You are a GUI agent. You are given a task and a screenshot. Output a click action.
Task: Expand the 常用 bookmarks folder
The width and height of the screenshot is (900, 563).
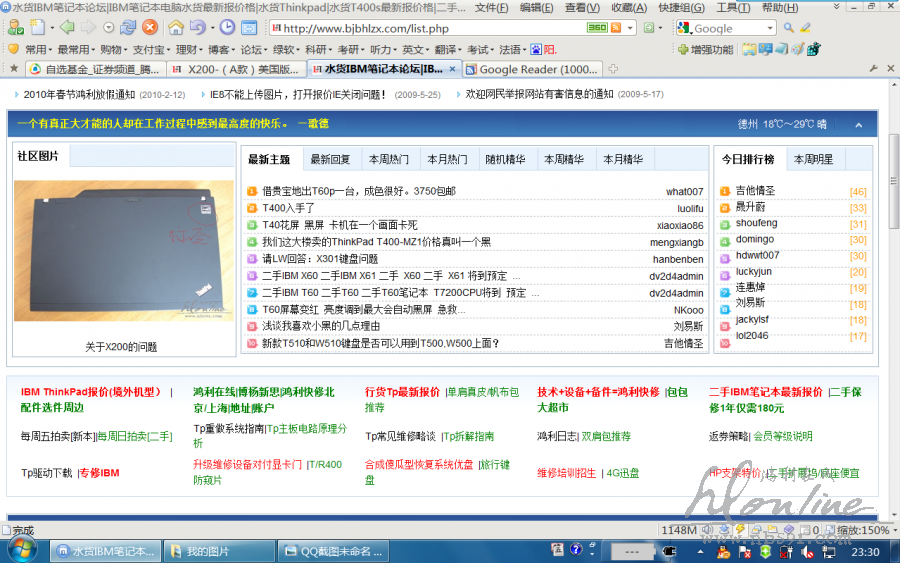point(35,49)
